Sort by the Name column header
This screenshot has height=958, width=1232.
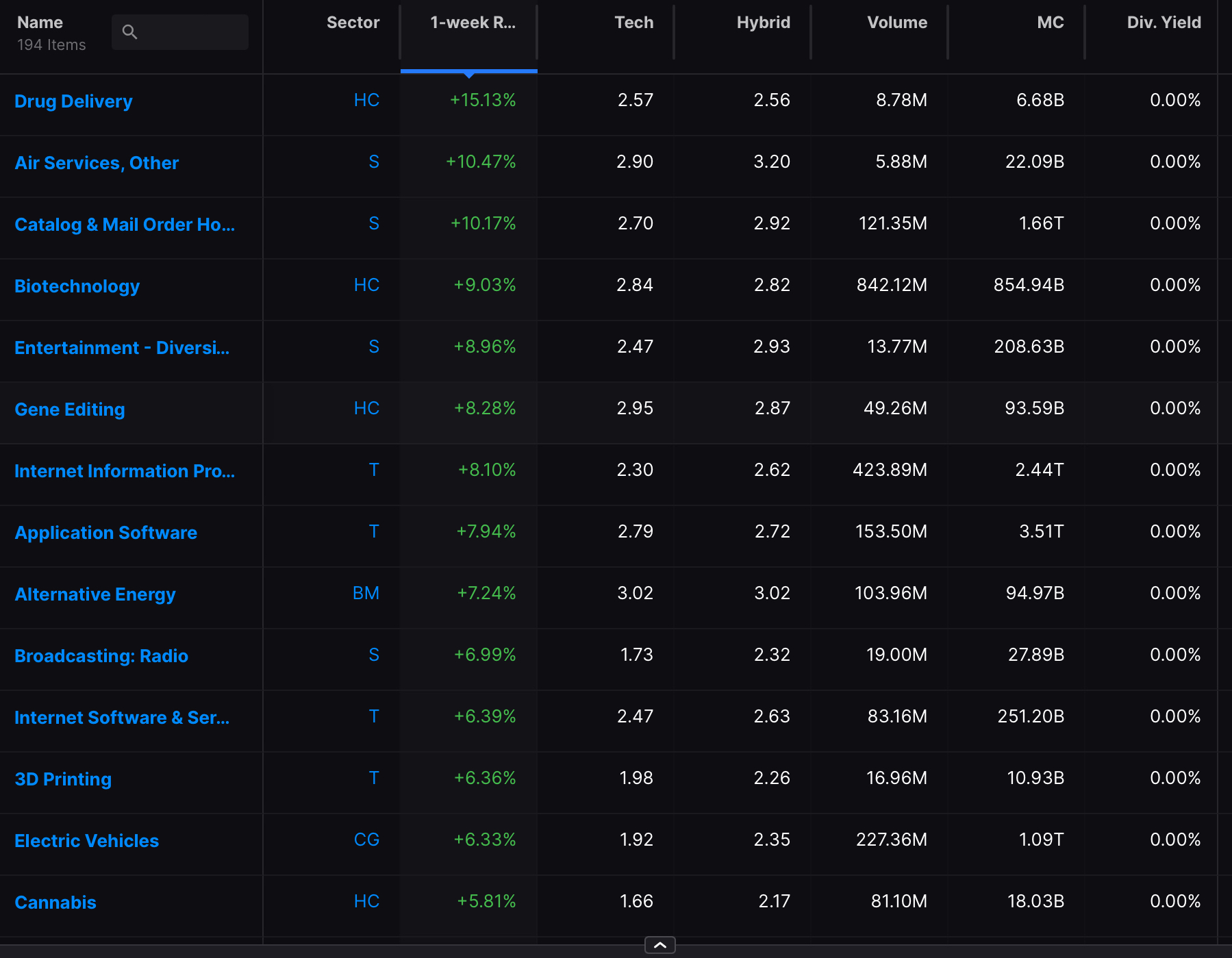pyautogui.click(x=40, y=23)
